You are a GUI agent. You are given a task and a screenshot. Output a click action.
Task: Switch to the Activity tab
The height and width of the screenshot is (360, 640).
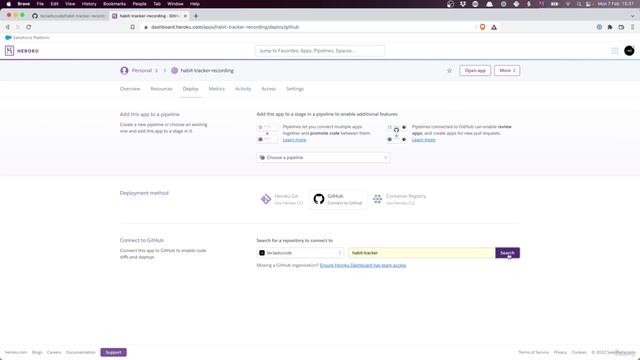pos(243,89)
